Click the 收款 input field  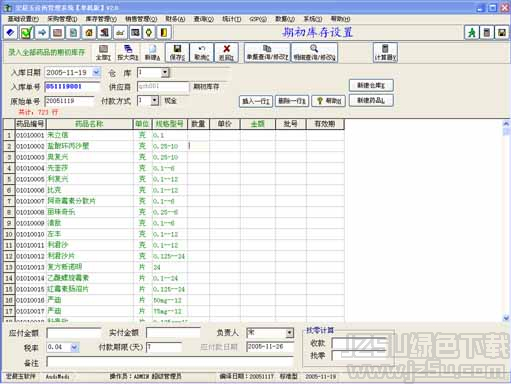[358, 343]
